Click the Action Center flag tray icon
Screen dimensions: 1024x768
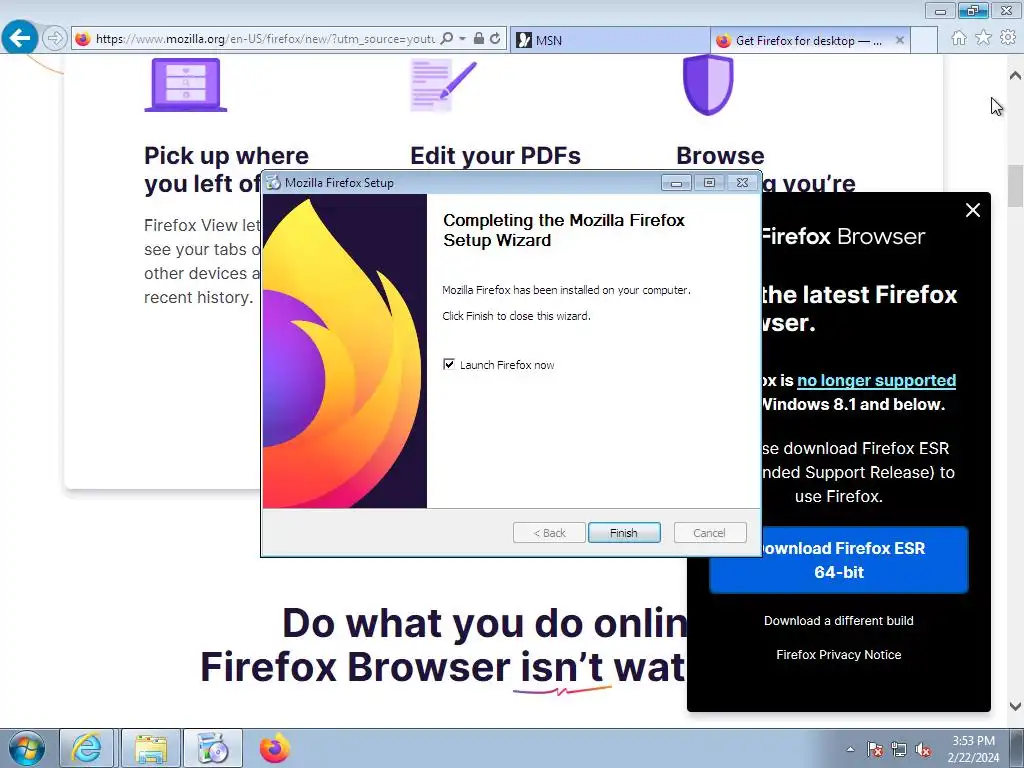click(x=874, y=749)
